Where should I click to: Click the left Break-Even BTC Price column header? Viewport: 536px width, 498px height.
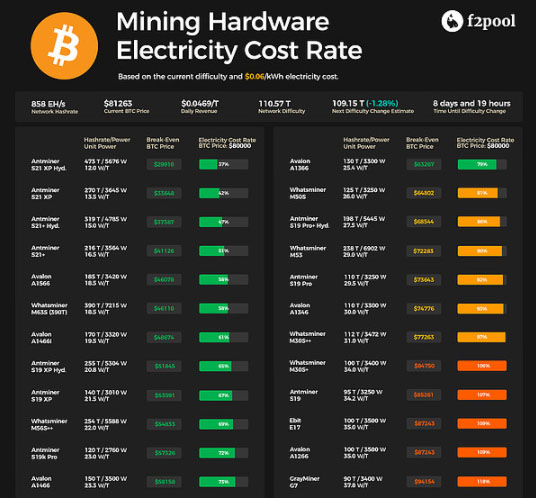coord(163,143)
